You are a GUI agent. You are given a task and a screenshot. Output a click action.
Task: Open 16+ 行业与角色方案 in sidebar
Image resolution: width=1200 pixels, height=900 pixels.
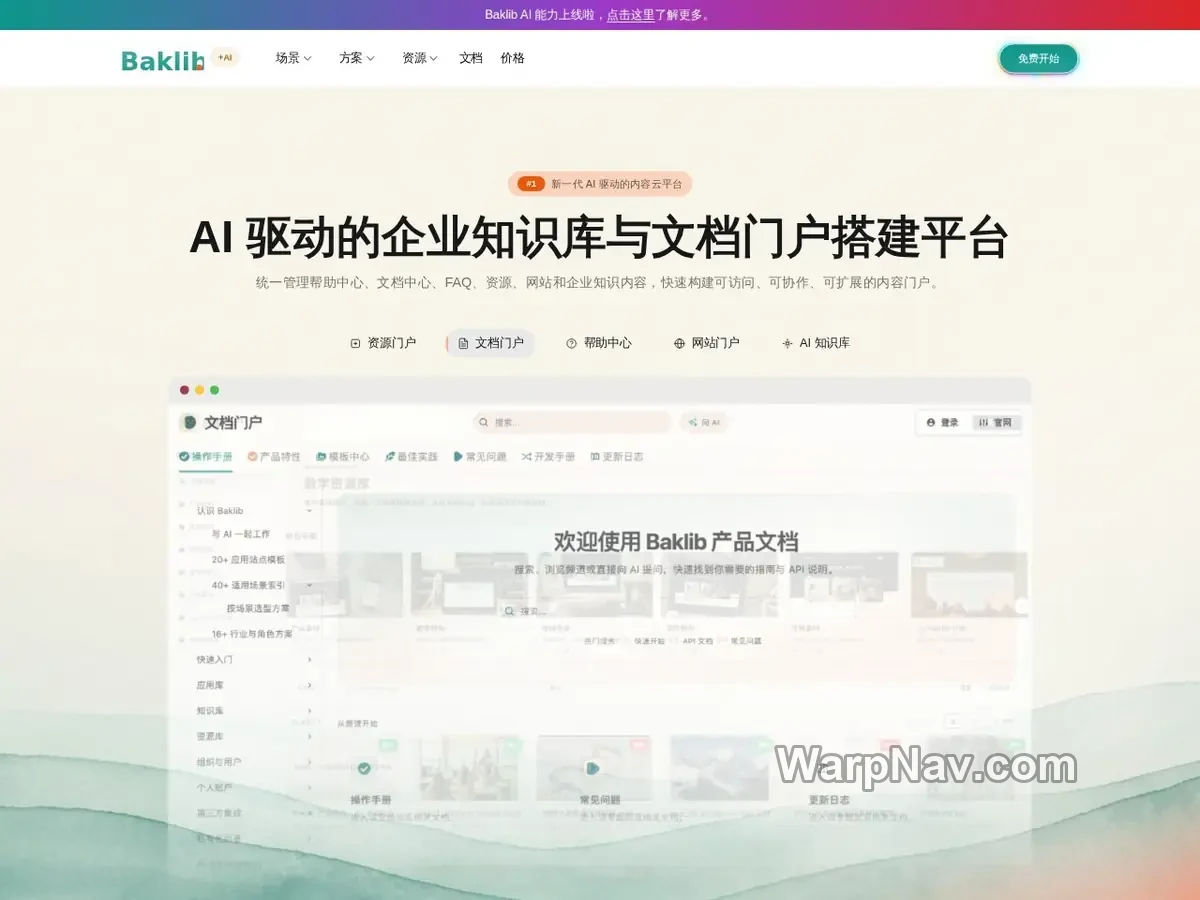point(252,634)
